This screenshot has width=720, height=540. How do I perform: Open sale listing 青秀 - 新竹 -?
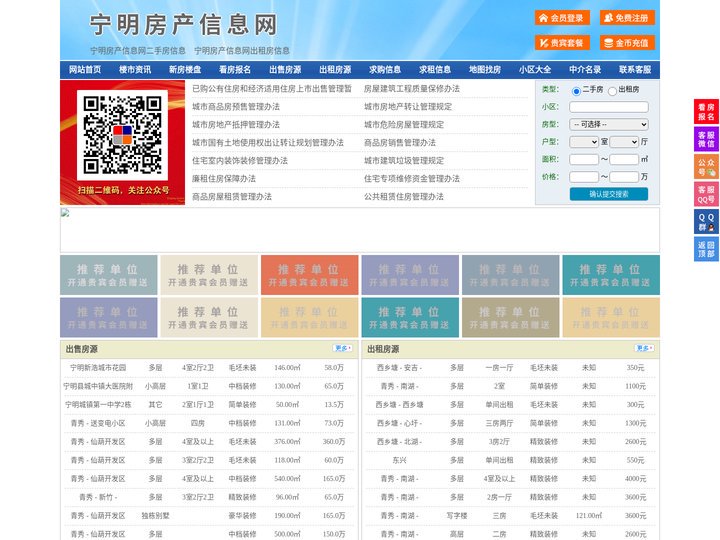[98, 497]
